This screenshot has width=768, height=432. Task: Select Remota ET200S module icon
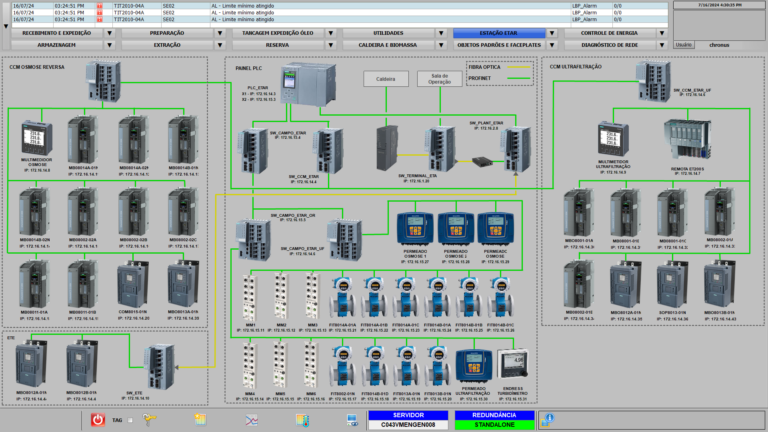tap(687, 139)
